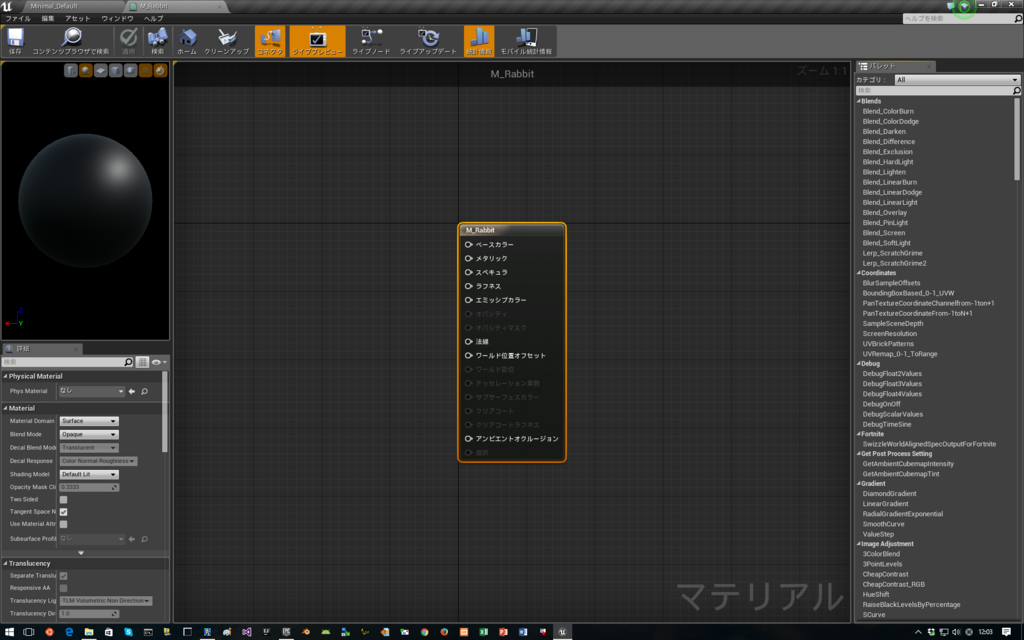
Task: Expand advanced Material properties arrow
Action: point(81,552)
